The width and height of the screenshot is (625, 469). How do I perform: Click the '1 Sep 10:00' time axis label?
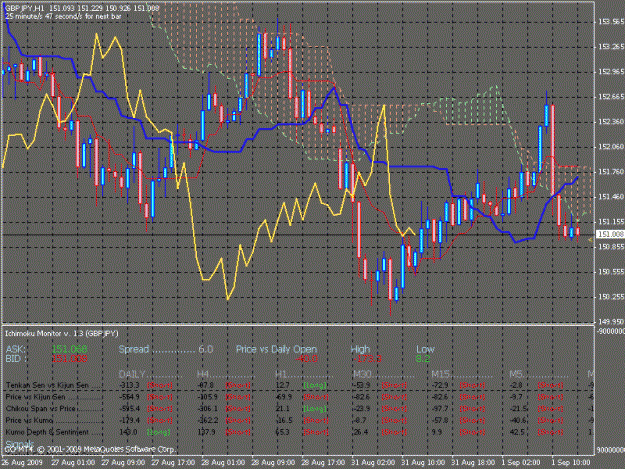(571, 463)
